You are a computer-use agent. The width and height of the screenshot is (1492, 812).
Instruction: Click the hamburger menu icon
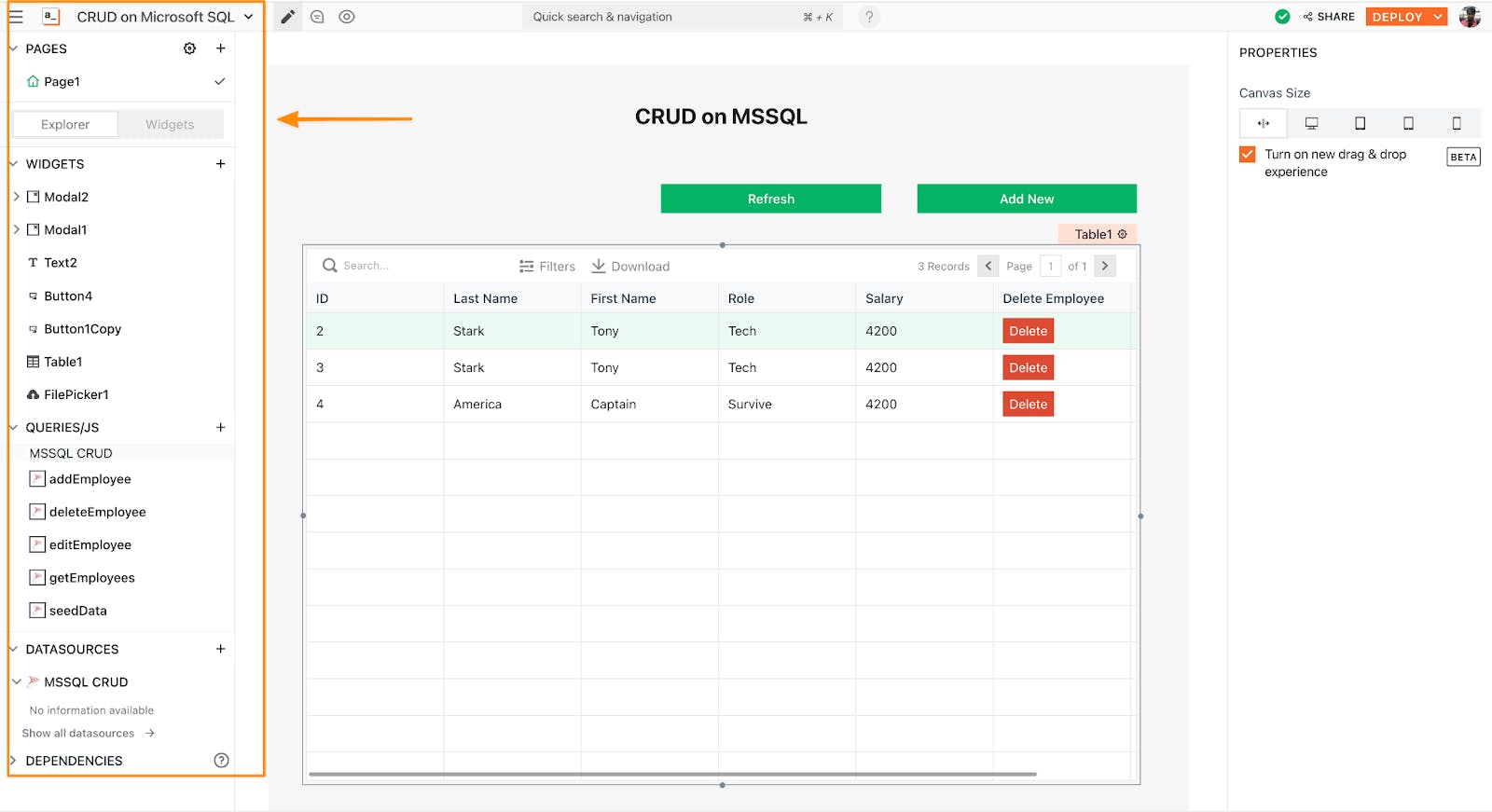[16, 17]
